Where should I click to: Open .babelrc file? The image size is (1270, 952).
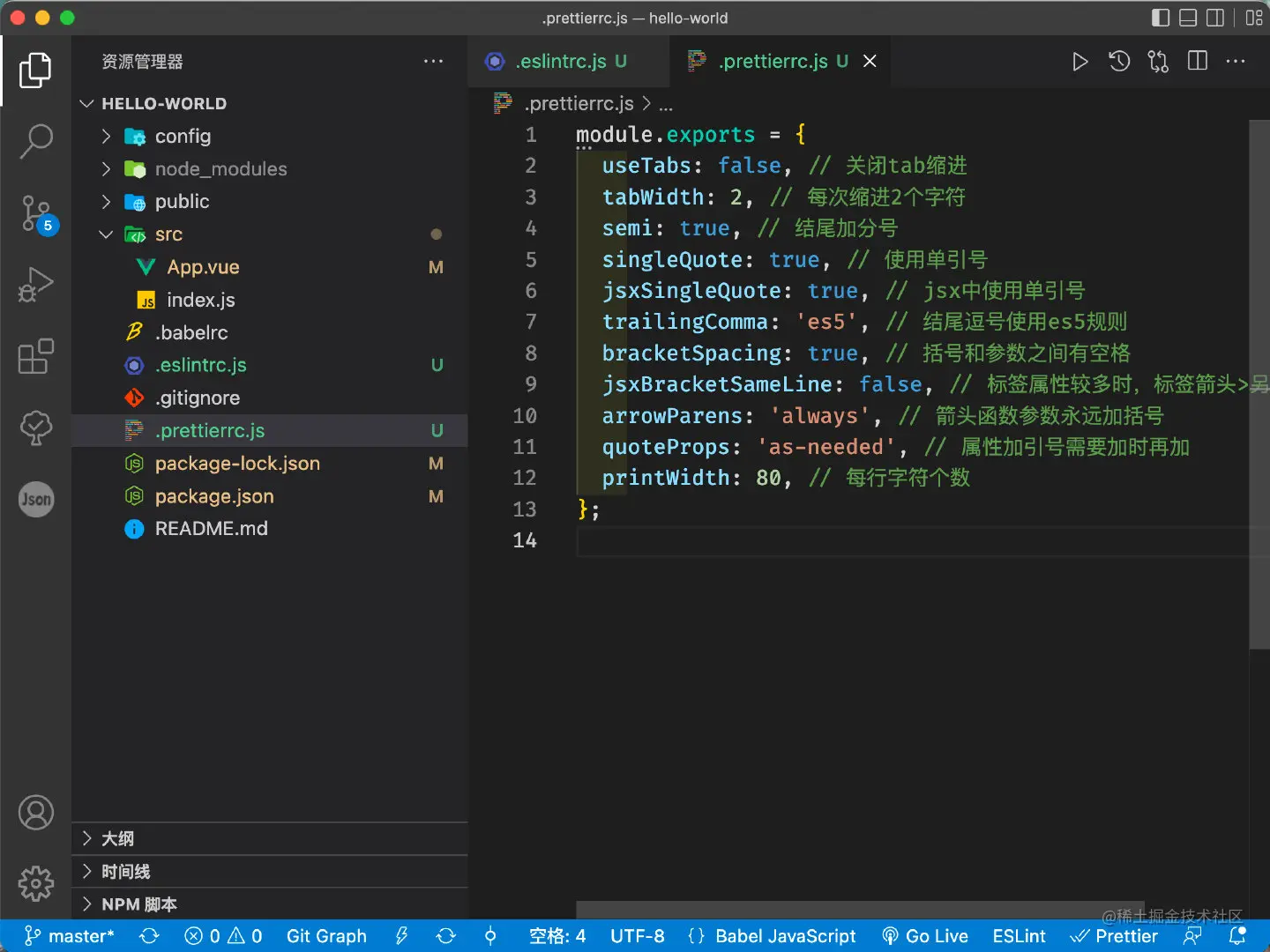point(270,332)
